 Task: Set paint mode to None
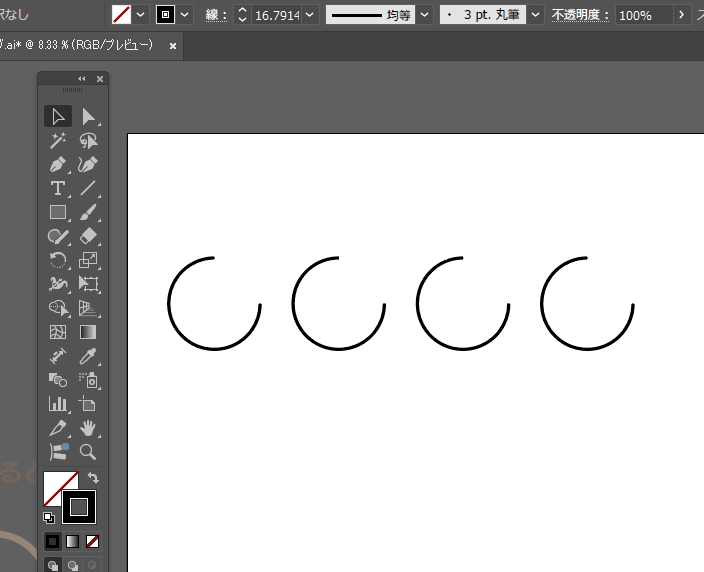pyautogui.click(x=92, y=541)
